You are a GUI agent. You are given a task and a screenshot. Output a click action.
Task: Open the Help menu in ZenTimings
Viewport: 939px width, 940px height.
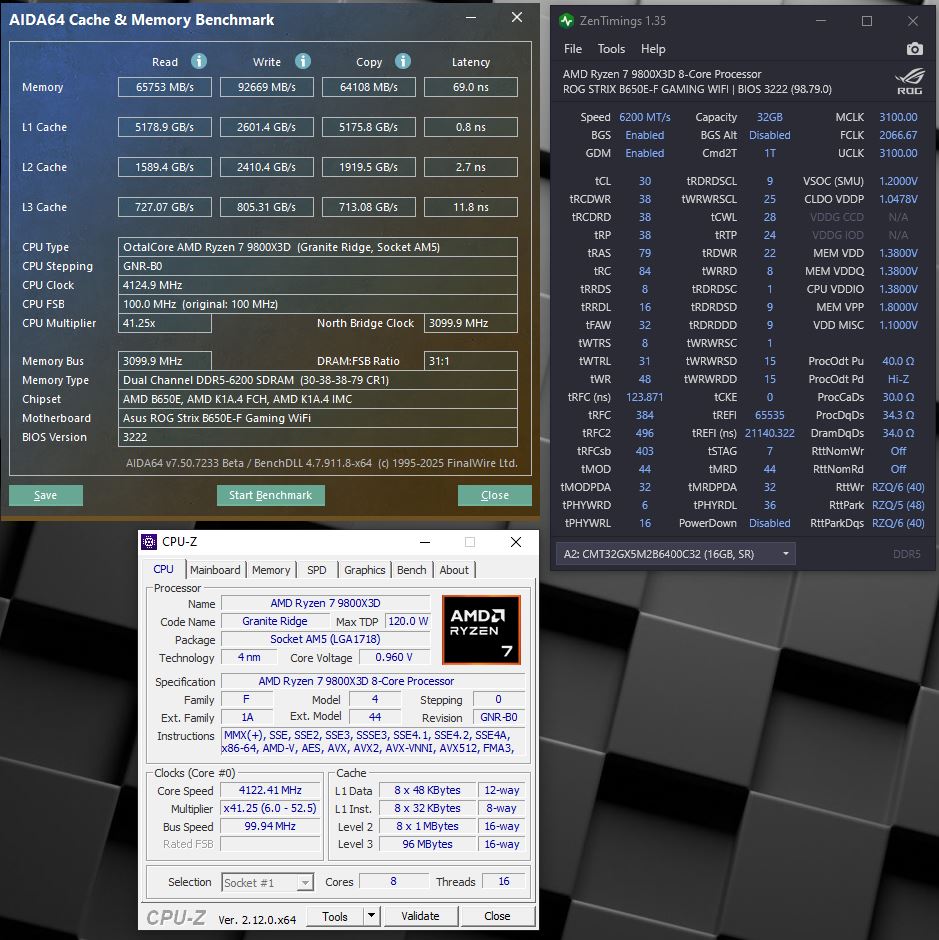pyautogui.click(x=653, y=49)
